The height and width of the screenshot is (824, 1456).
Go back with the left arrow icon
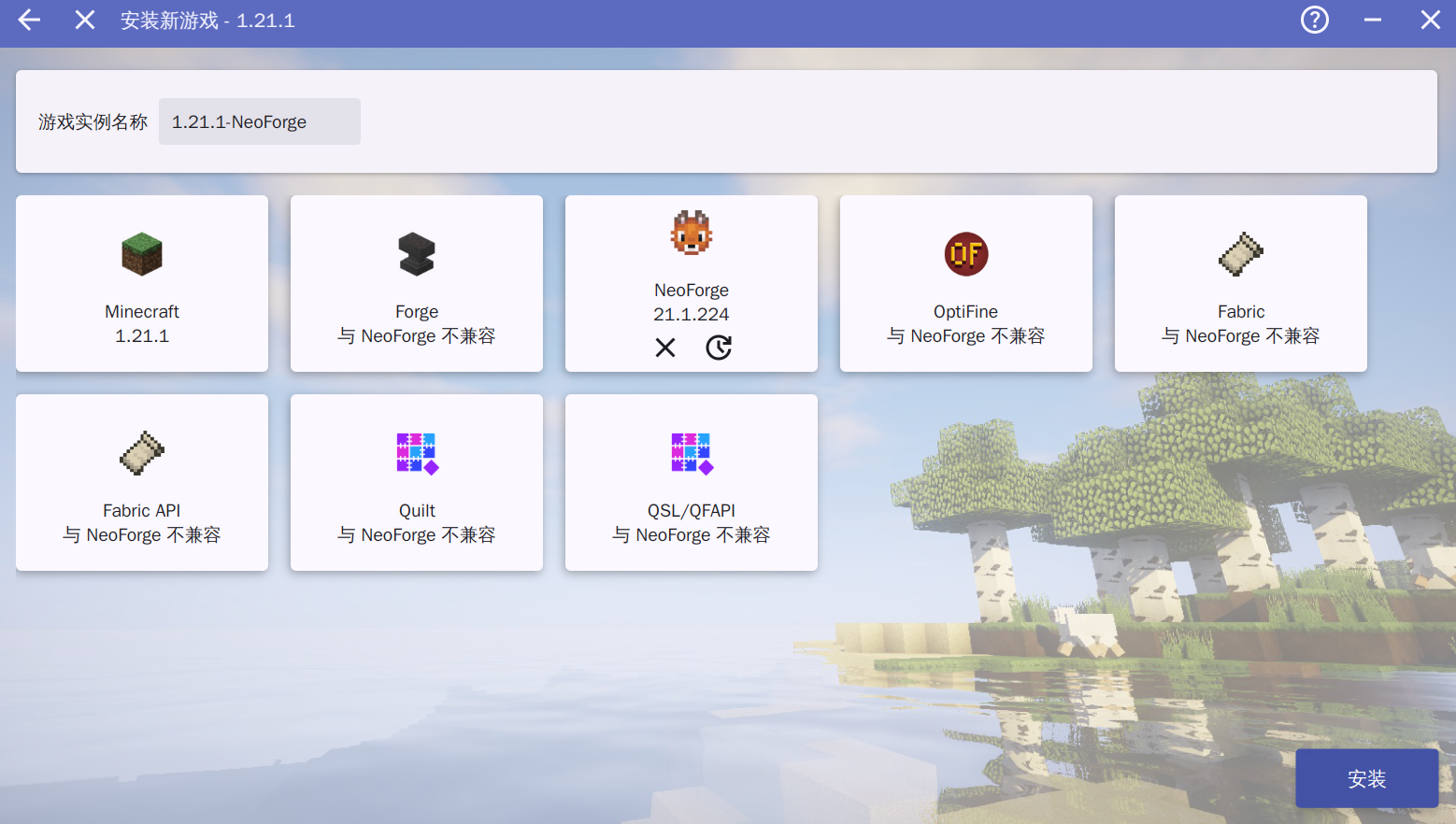click(x=29, y=20)
